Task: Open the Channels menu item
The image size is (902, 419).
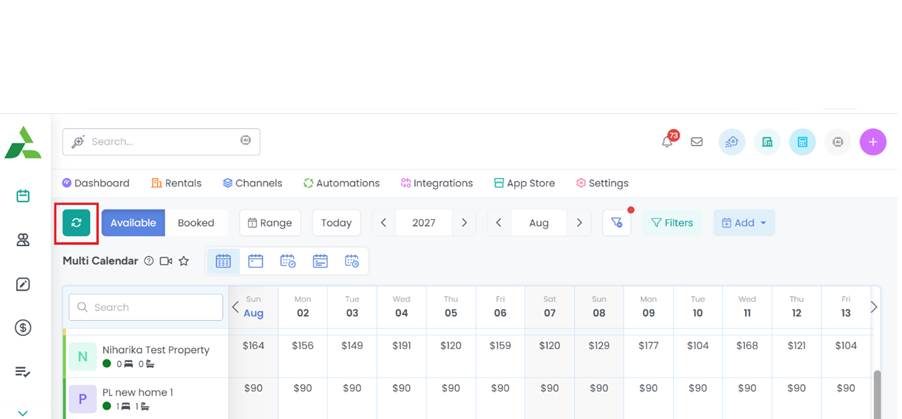Action: click(252, 183)
